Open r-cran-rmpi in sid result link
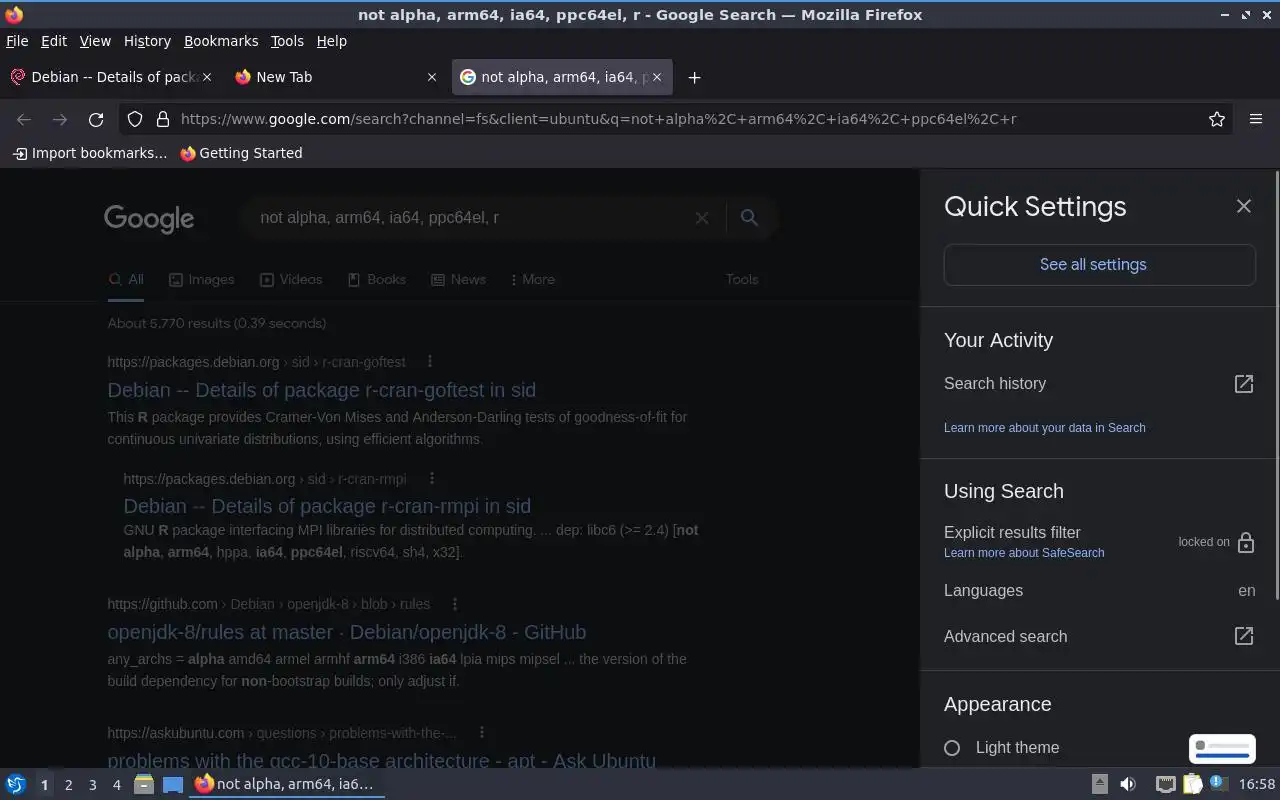The image size is (1280, 800). [x=327, y=506]
